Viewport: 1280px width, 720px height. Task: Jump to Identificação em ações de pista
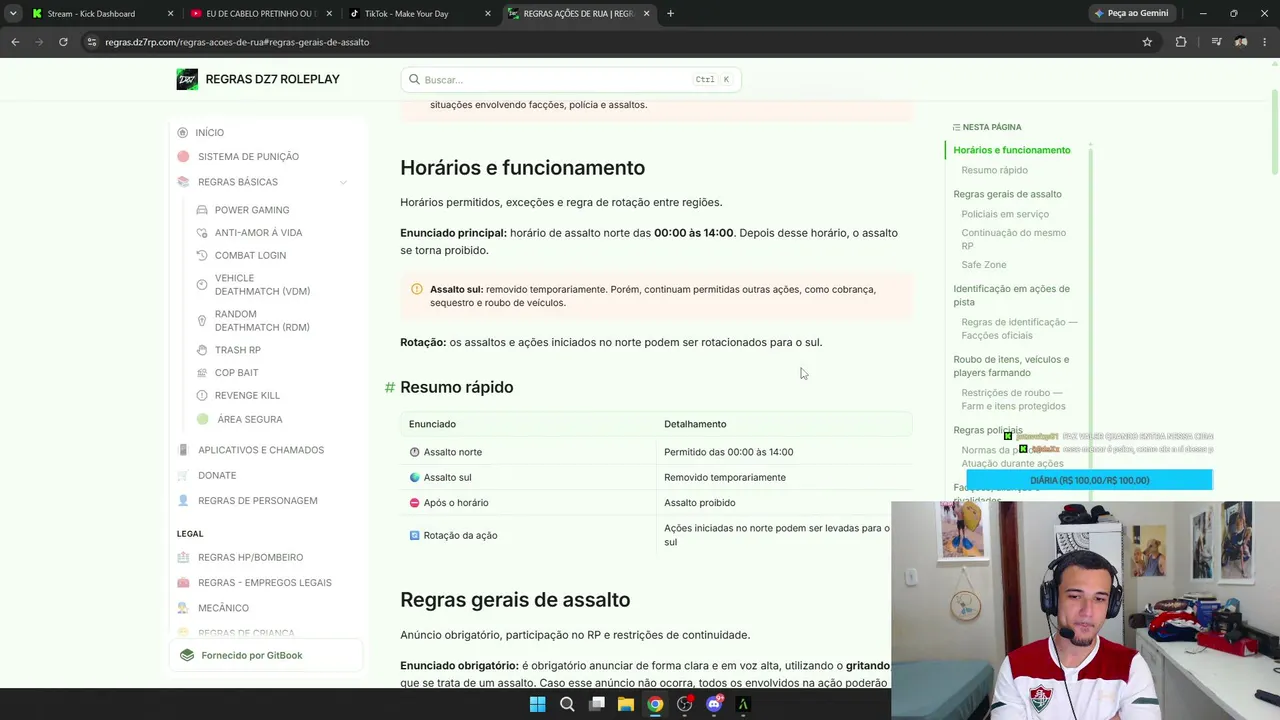(x=1011, y=295)
